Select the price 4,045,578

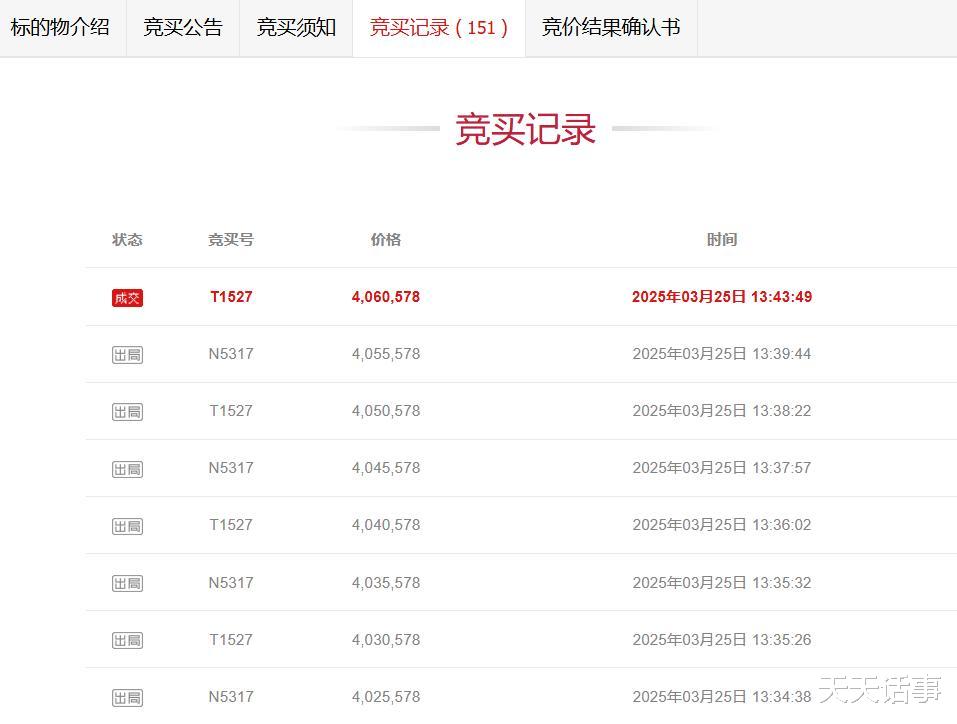[386, 468]
